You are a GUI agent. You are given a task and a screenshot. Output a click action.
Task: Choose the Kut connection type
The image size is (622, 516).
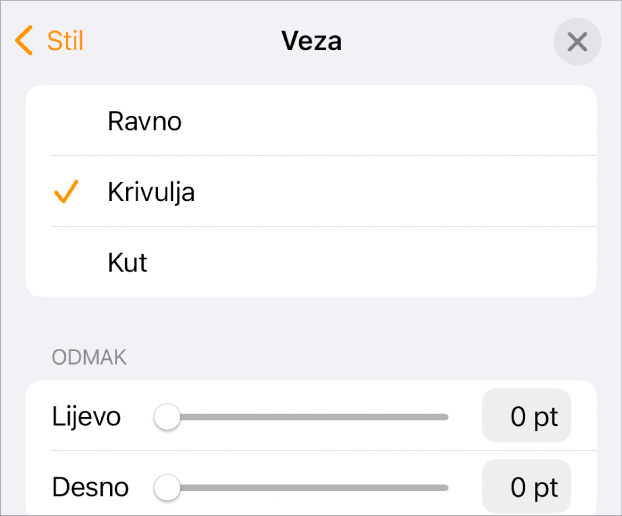pyautogui.click(x=128, y=263)
